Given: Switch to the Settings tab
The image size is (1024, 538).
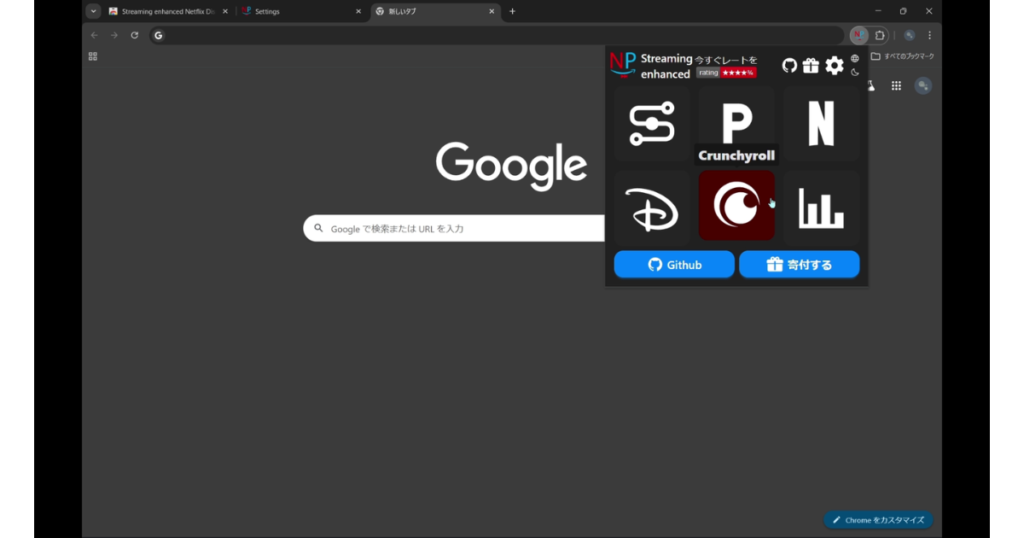Looking at the screenshot, I should (300, 11).
